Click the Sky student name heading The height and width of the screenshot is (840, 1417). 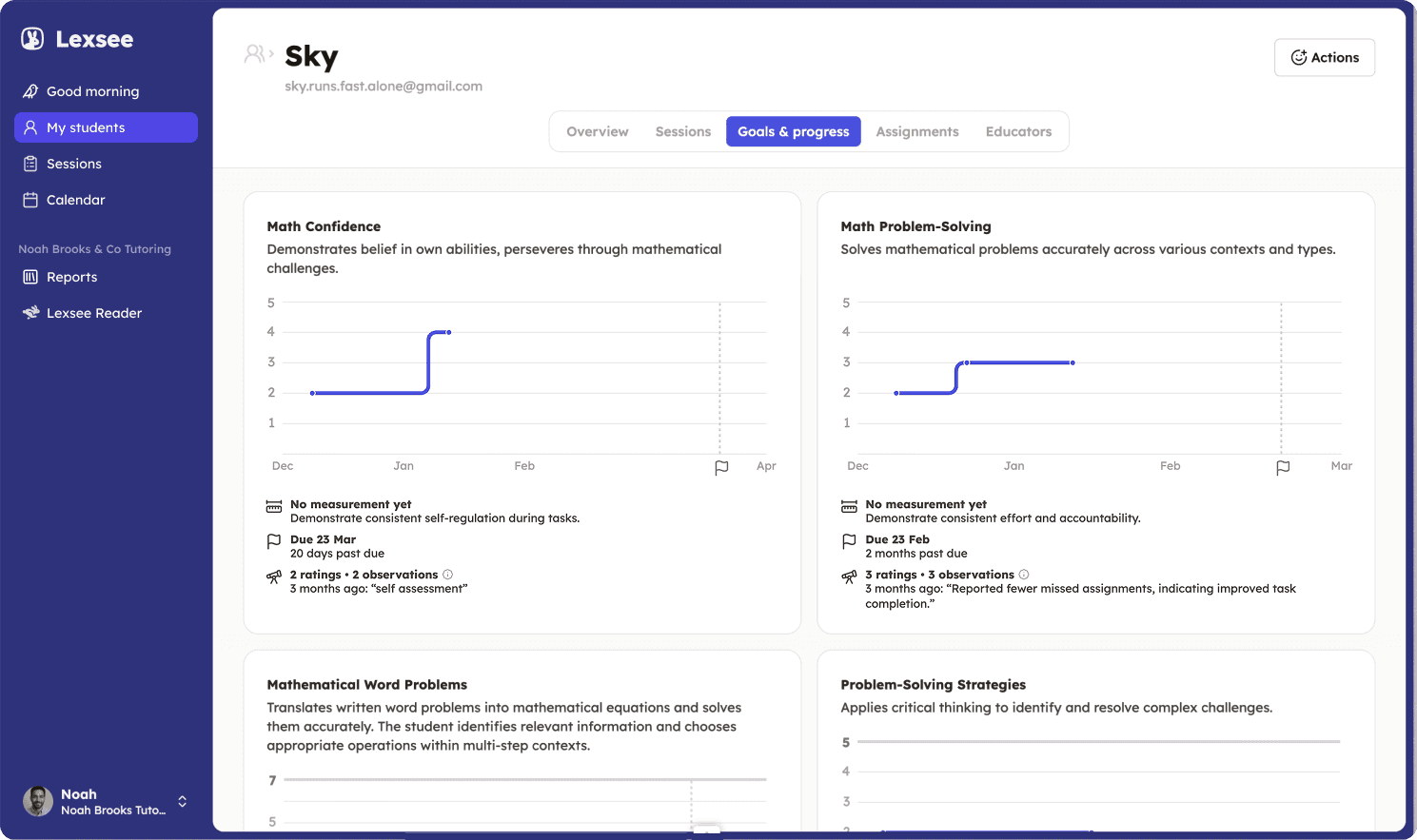coord(311,56)
